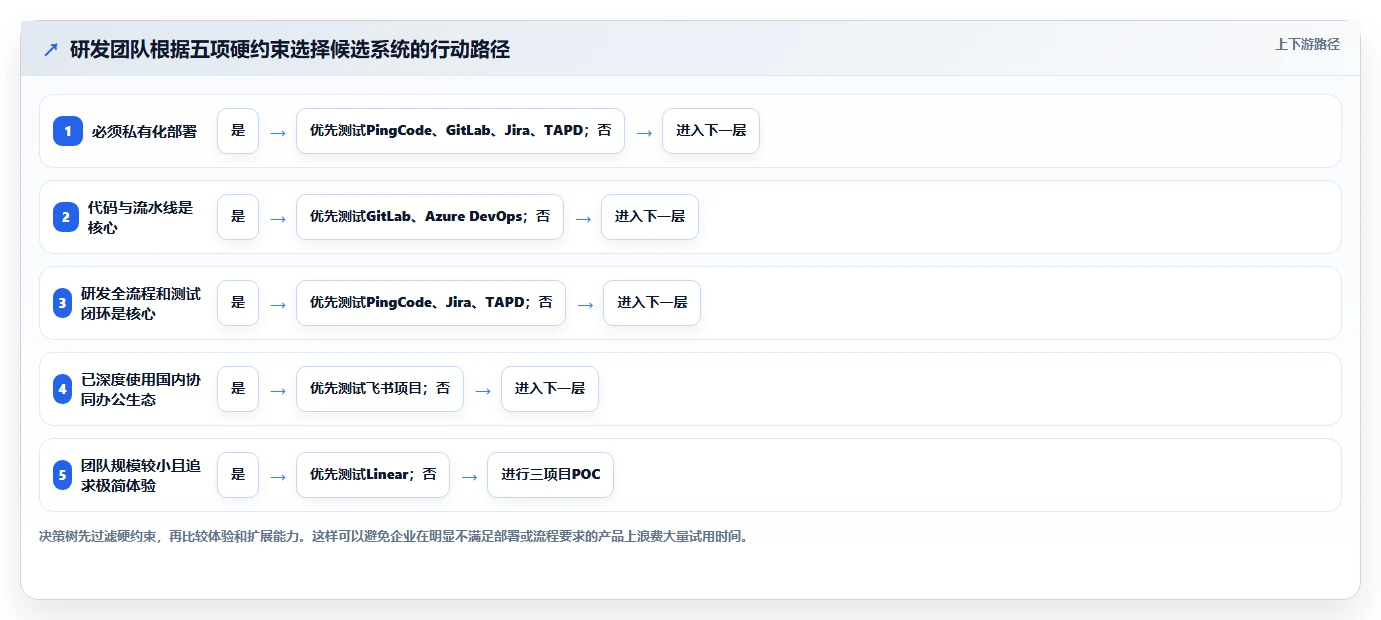Click 进入下一层 in 国内协同办公生态 row

pyautogui.click(x=550, y=389)
